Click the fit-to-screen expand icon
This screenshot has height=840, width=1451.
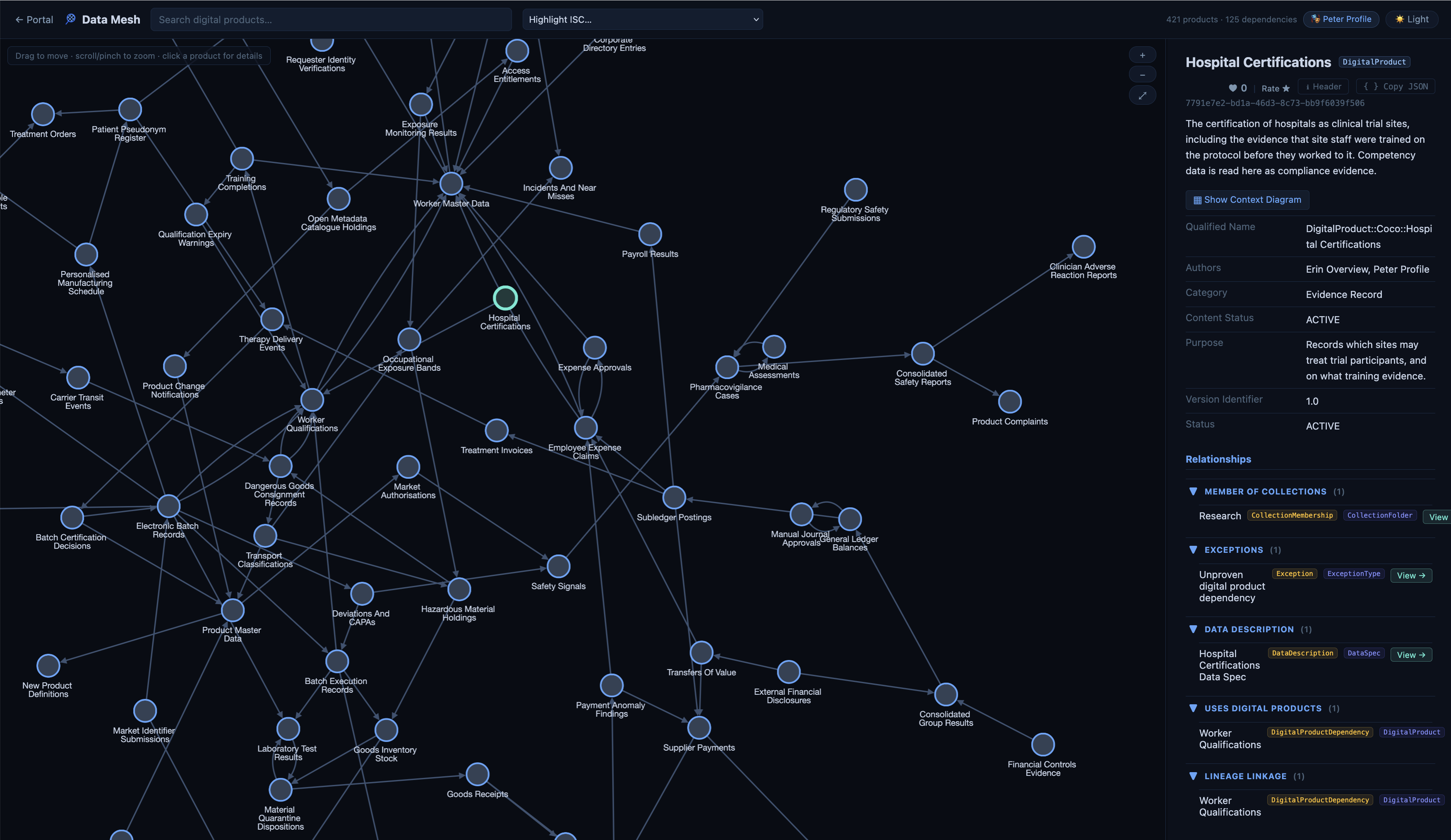(x=1142, y=96)
